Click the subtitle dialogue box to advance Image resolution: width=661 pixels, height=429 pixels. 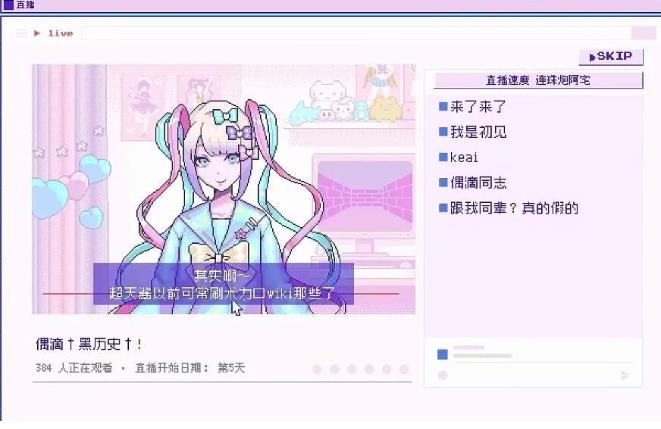[223, 284]
